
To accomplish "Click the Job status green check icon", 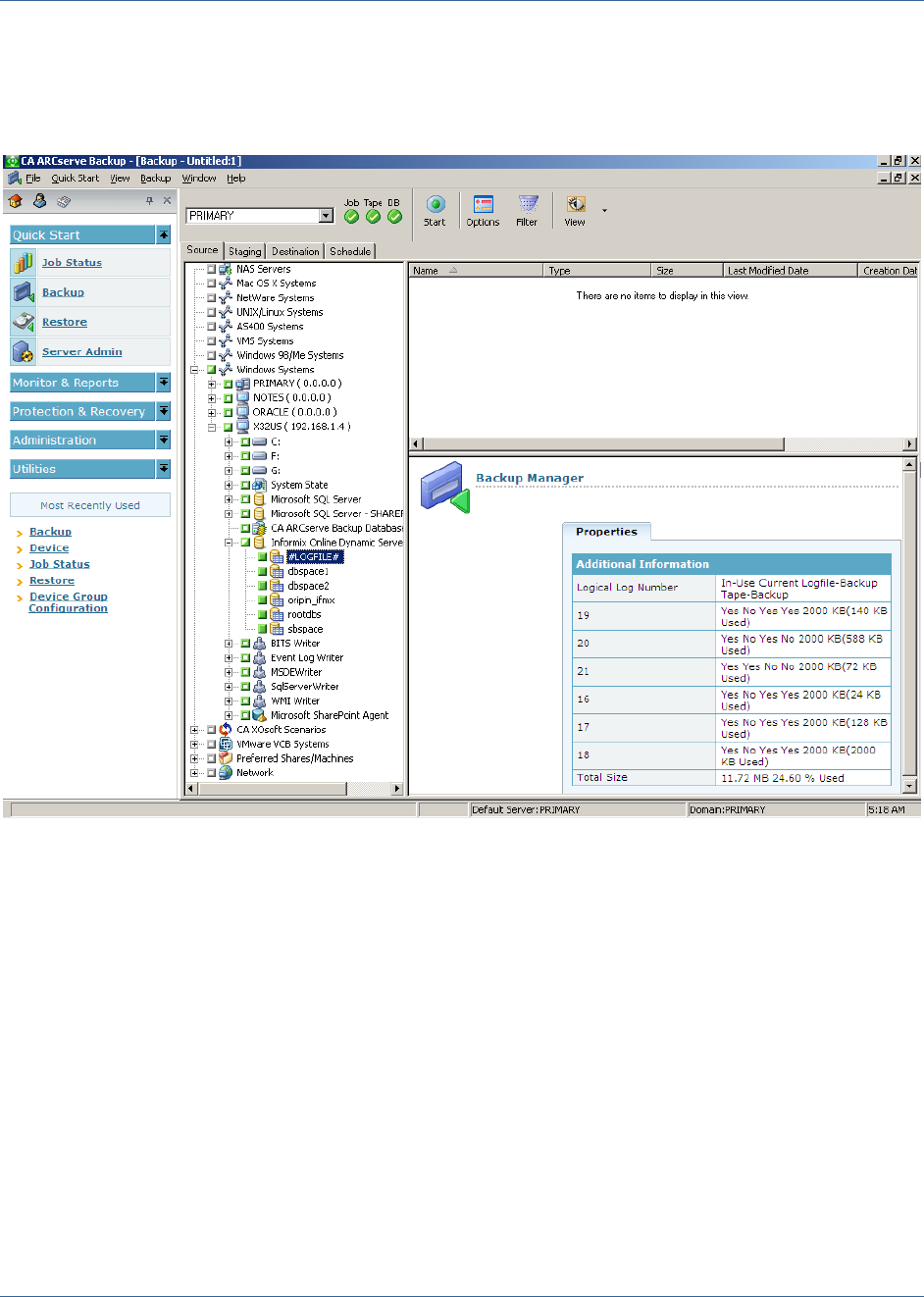I will (351, 217).
